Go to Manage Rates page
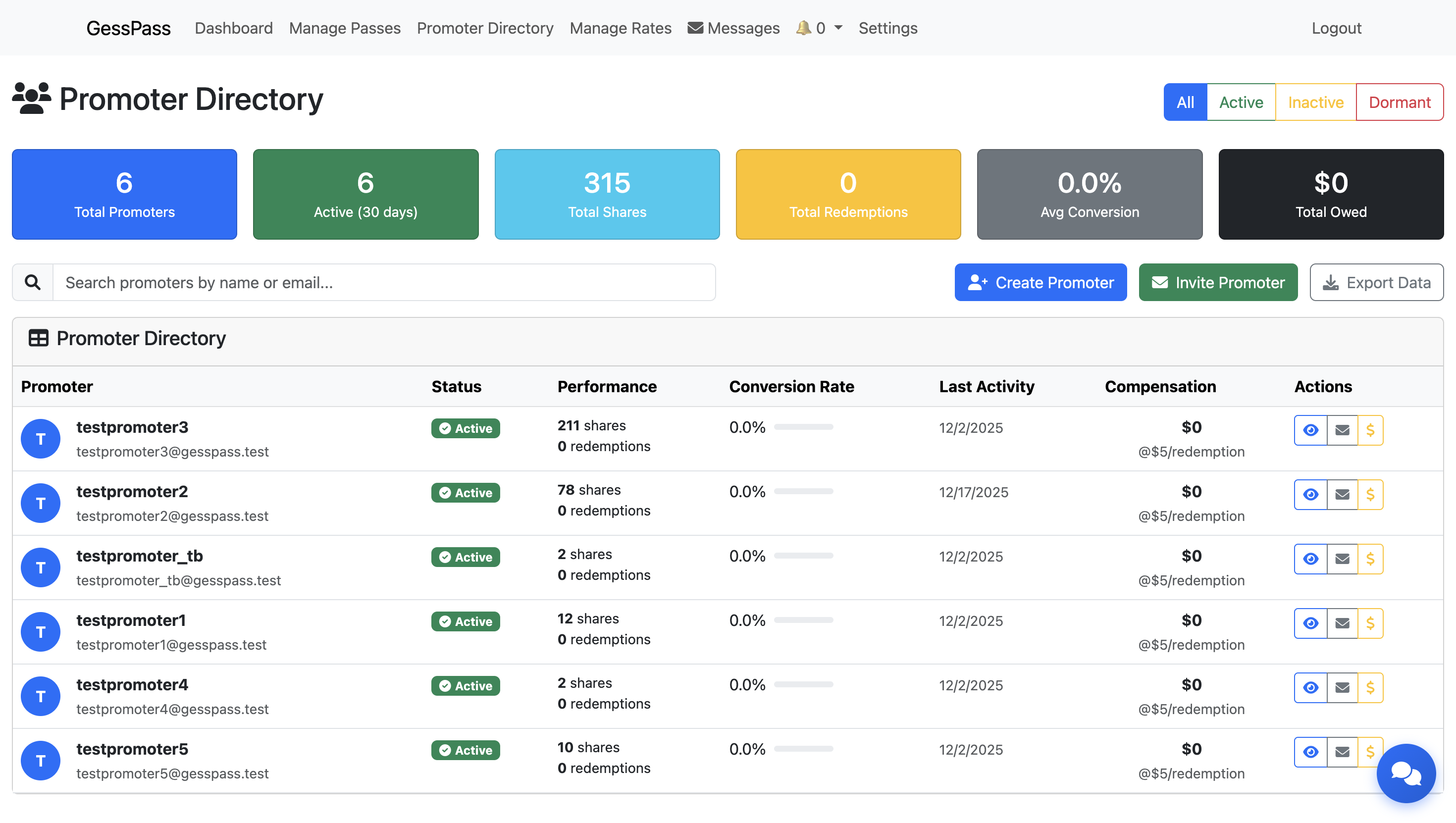The image size is (1456, 823). [x=620, y=28]
